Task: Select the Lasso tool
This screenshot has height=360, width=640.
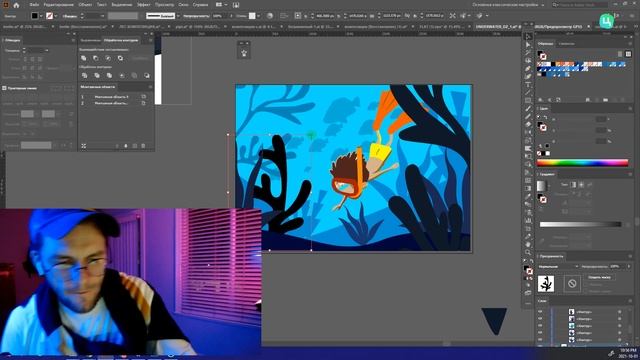Action: pyautogui.click(x=528, y=60)
